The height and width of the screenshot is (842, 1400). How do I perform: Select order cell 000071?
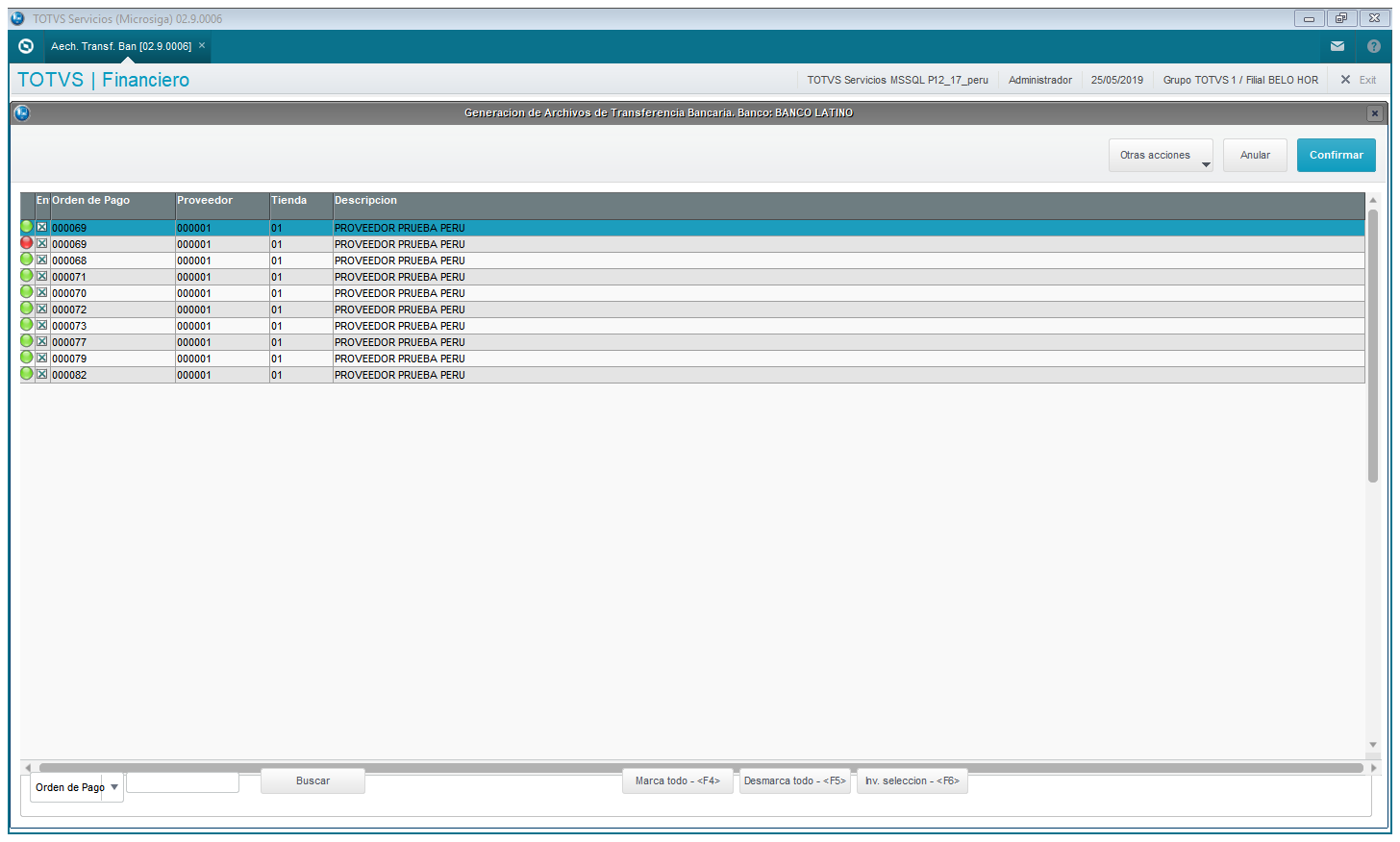[x=112, y=277]
